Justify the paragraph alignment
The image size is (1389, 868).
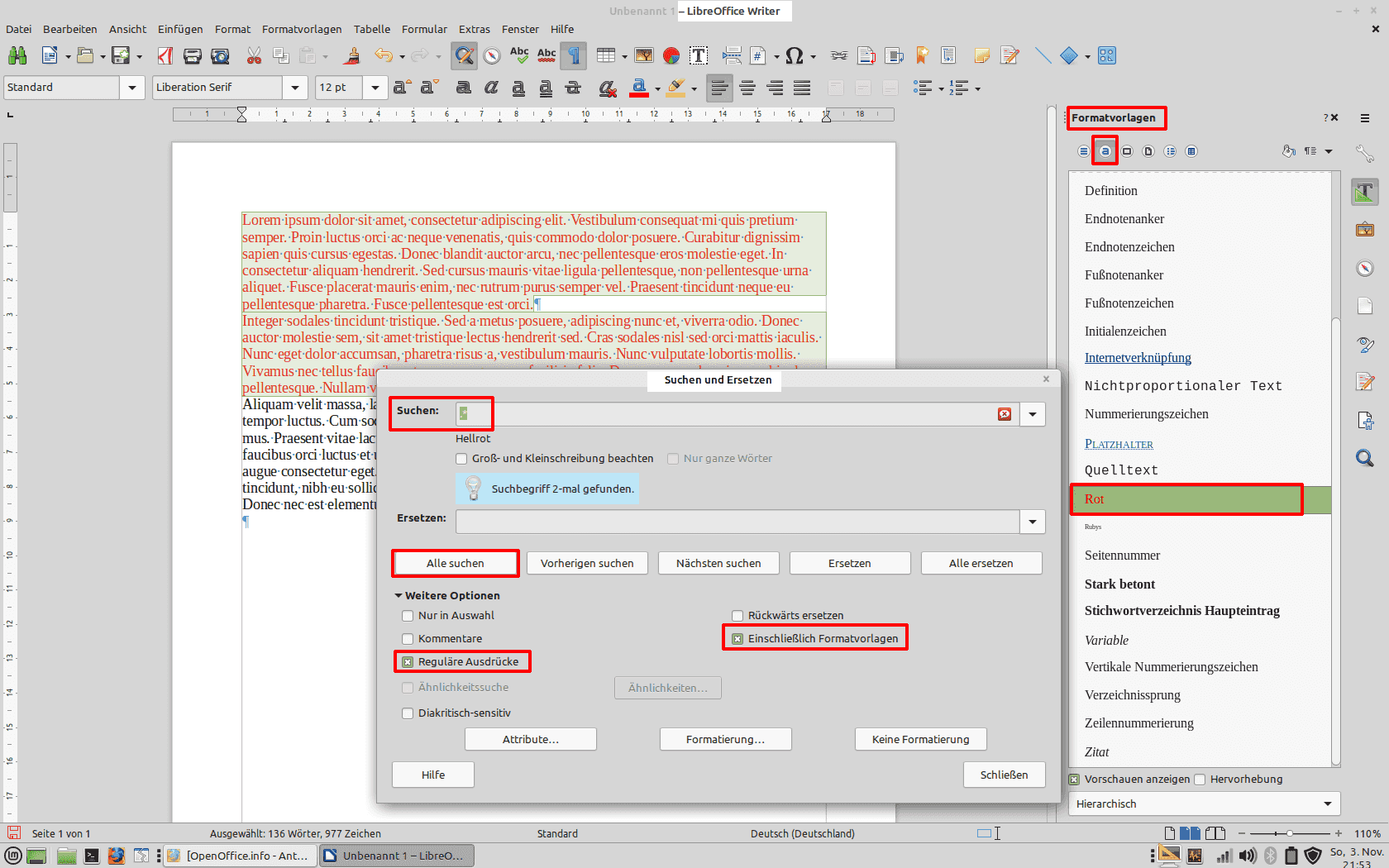pos(802,88)
